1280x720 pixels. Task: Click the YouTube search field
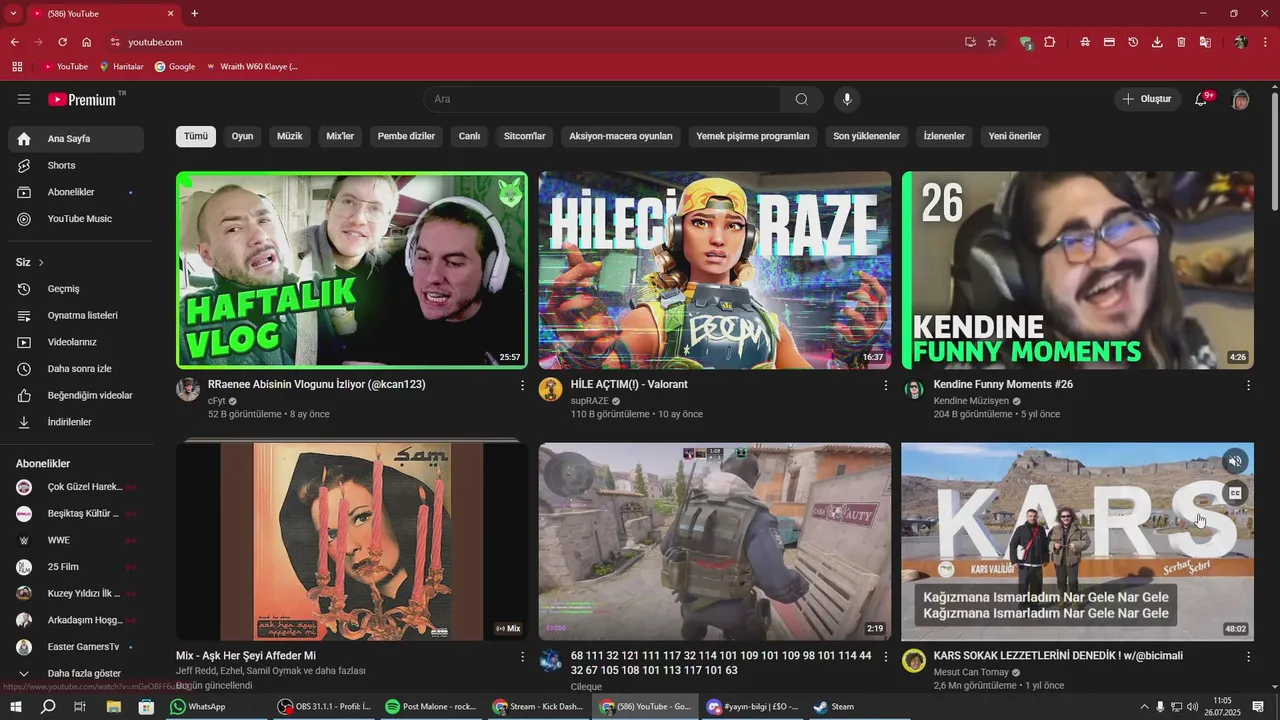pos(603,99)
